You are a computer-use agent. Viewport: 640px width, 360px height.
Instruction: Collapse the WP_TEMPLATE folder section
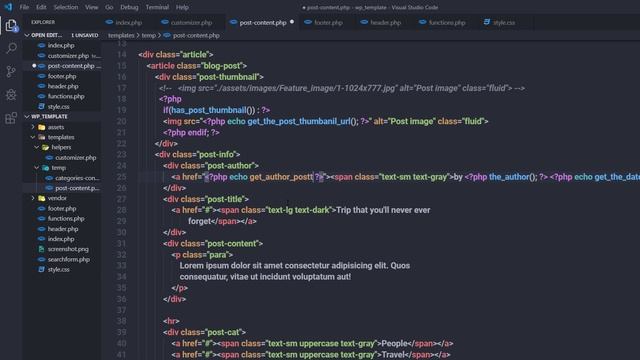(x=27, y=117)
